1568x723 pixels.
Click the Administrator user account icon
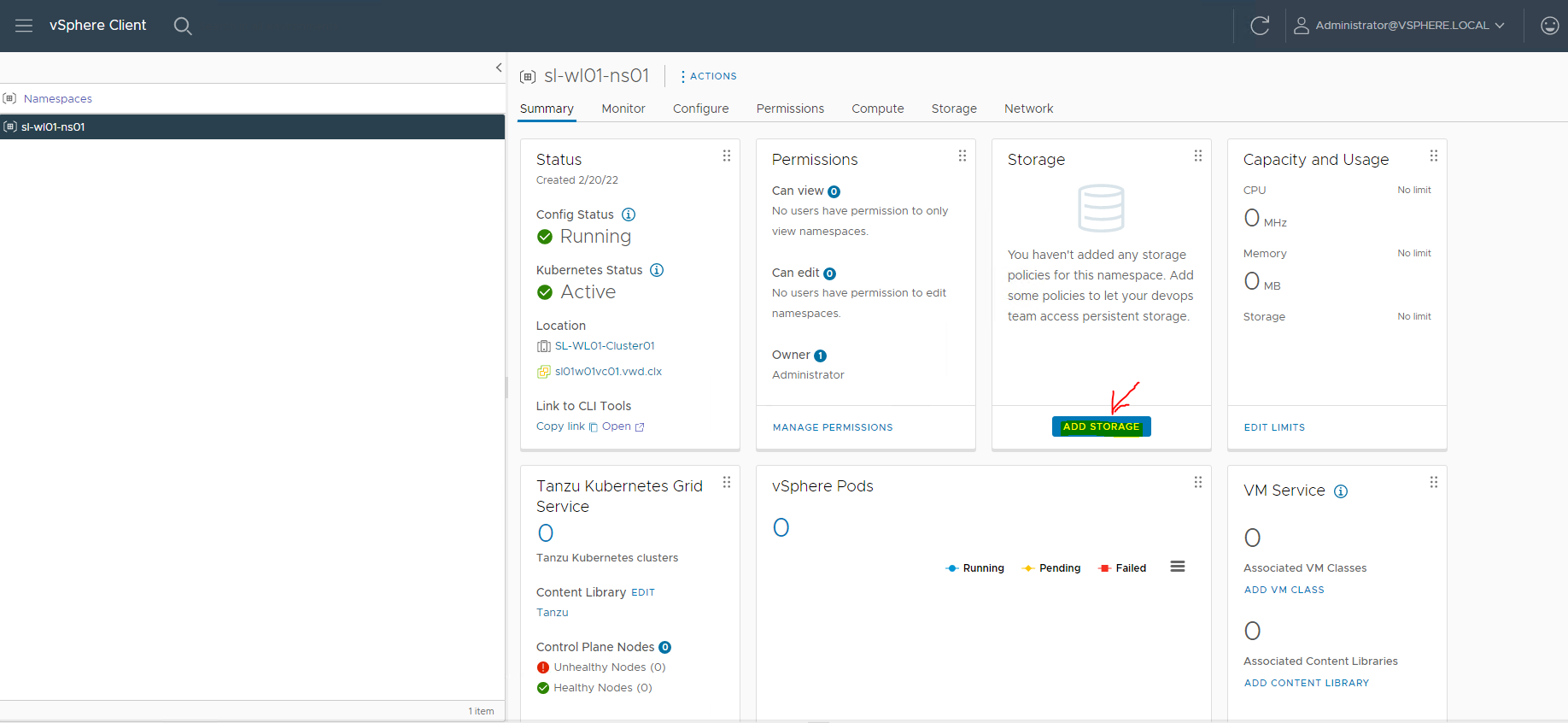(1301, 26)
